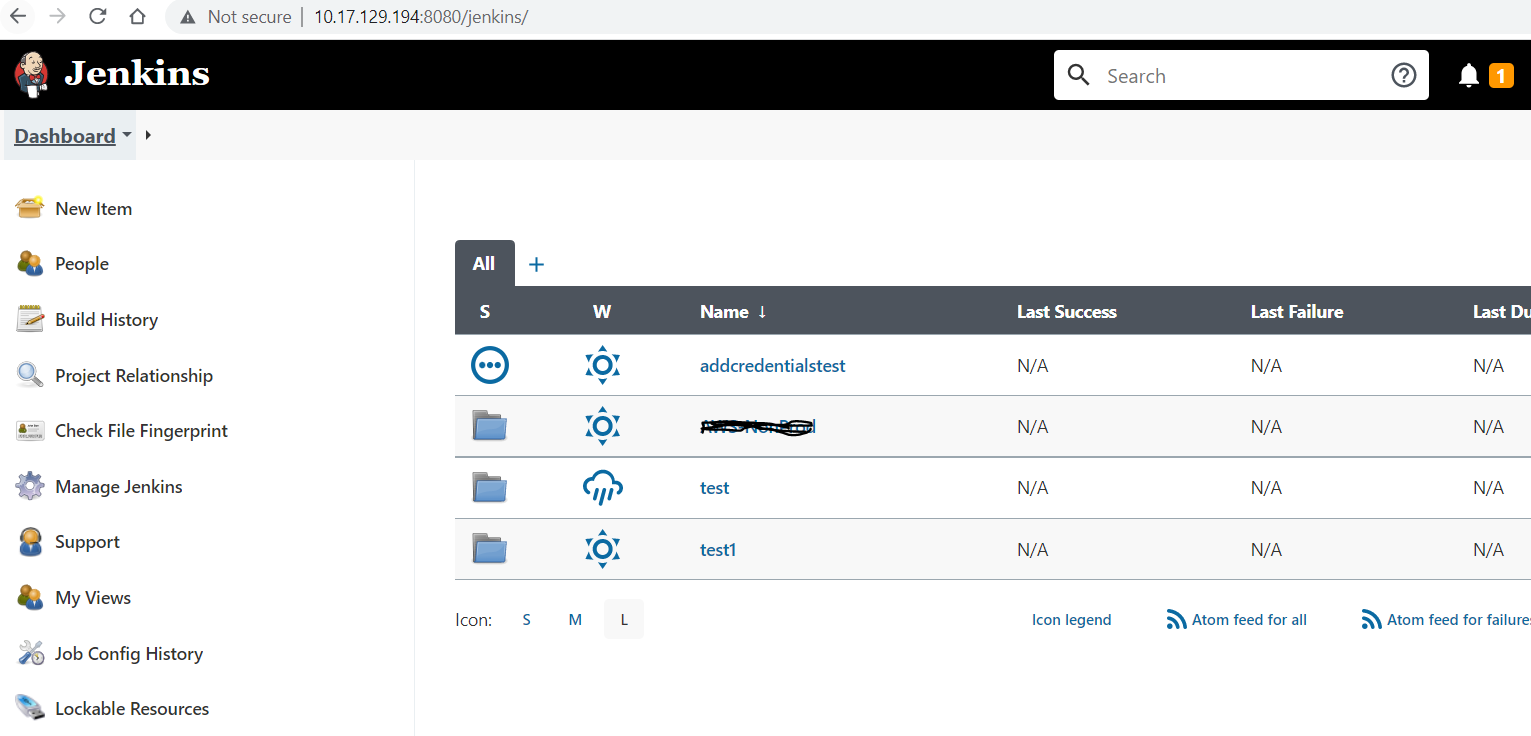Open the Project Relationship menu link

(134, 376)
